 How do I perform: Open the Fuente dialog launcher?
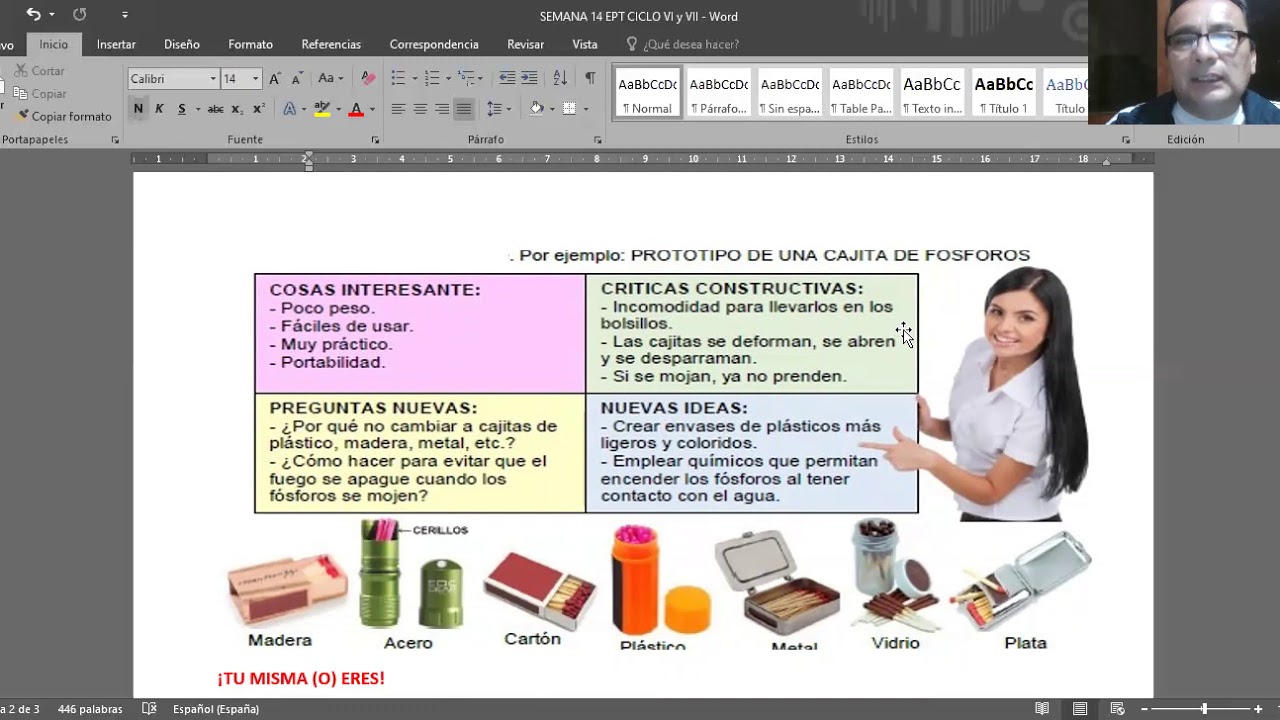click(375, 140)
